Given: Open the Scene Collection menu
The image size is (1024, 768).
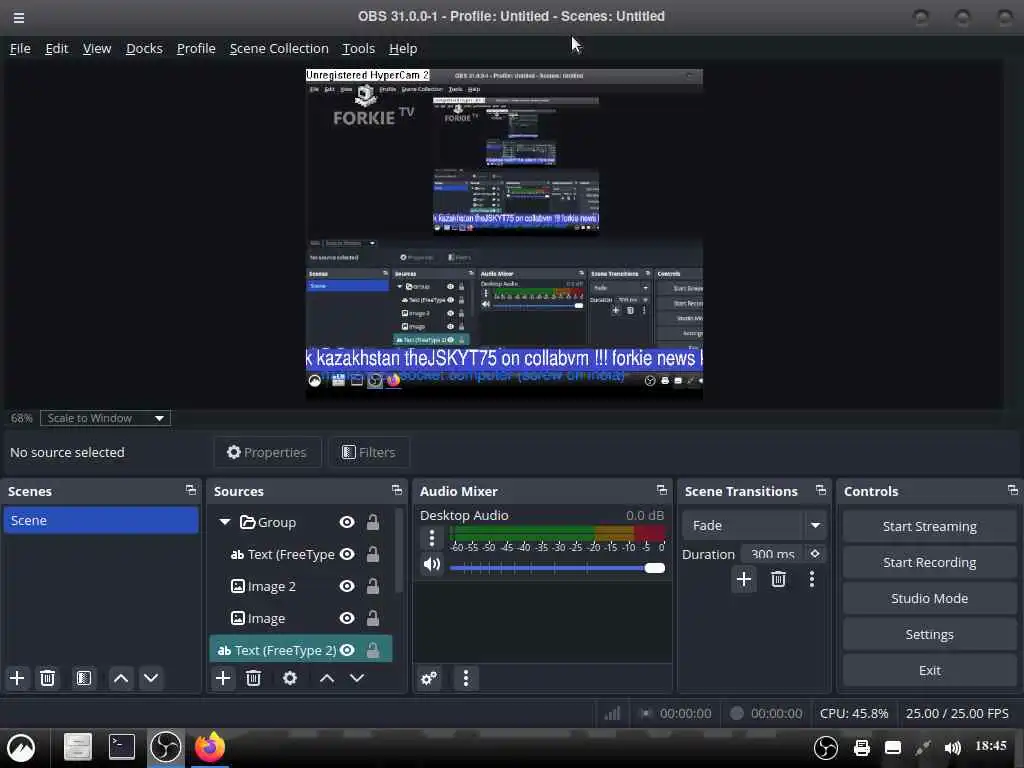Looking at the screenshot, I should pyautogui.click(x=279, y=48).
